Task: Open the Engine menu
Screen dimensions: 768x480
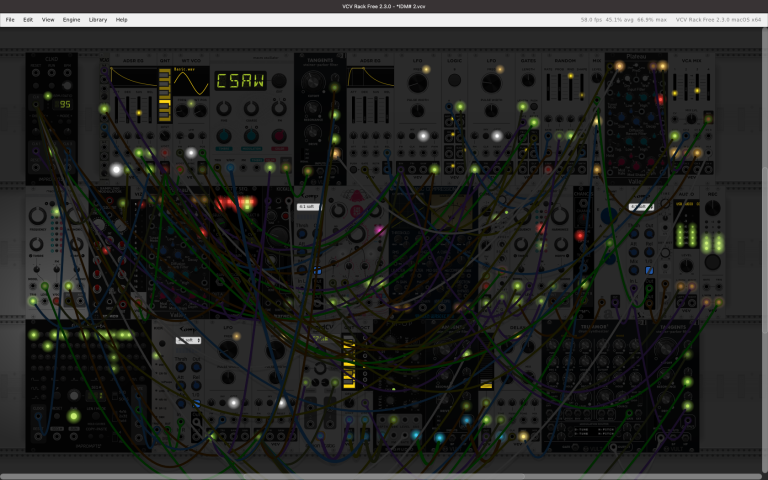Action: [x=71, y=20]
